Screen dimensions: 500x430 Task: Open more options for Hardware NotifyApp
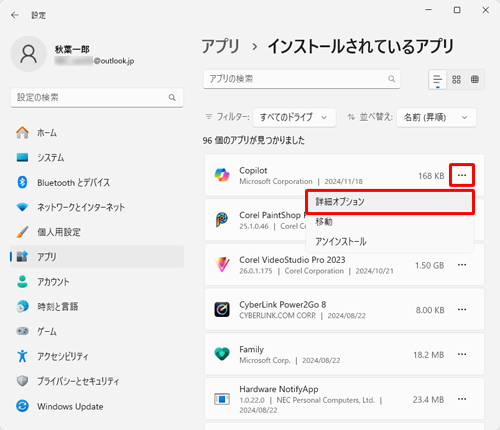coord(462,399)
